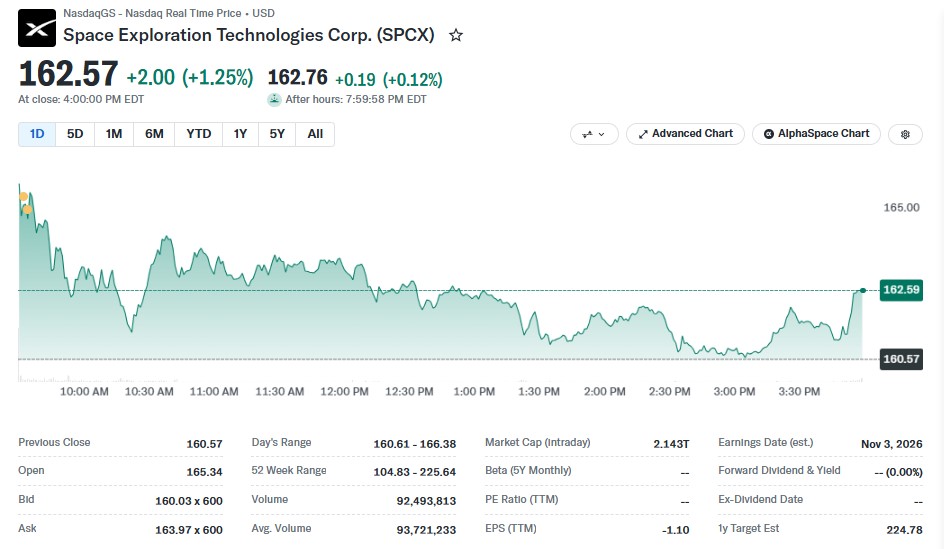
Task: Click the At close 4:00:00 PM EDT text
Action: 81,99
